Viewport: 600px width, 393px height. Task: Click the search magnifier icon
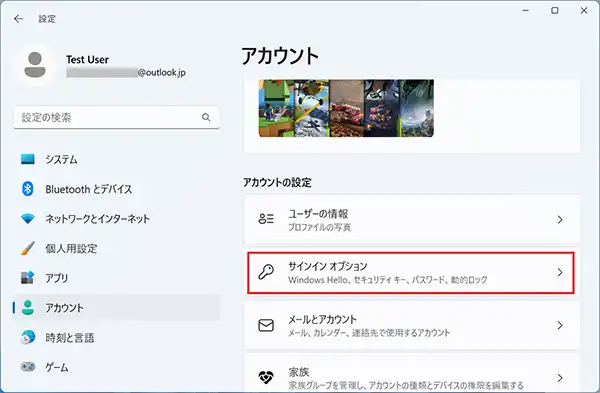[206, 117]
